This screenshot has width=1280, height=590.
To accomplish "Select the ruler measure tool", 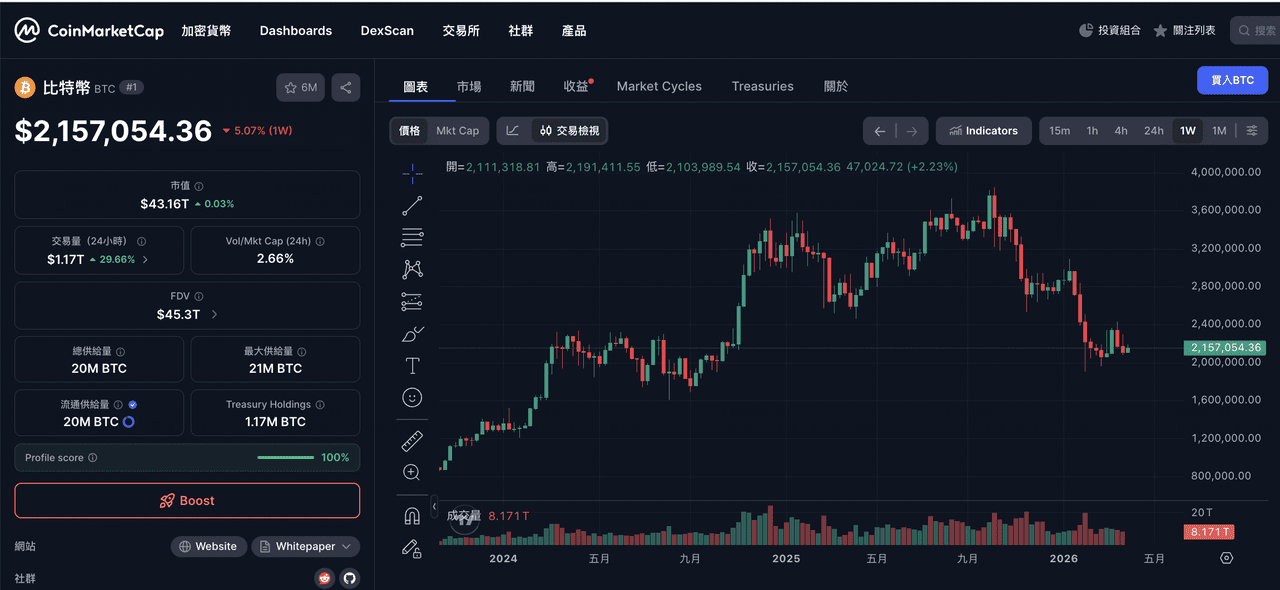I will (x=412, y=441).
